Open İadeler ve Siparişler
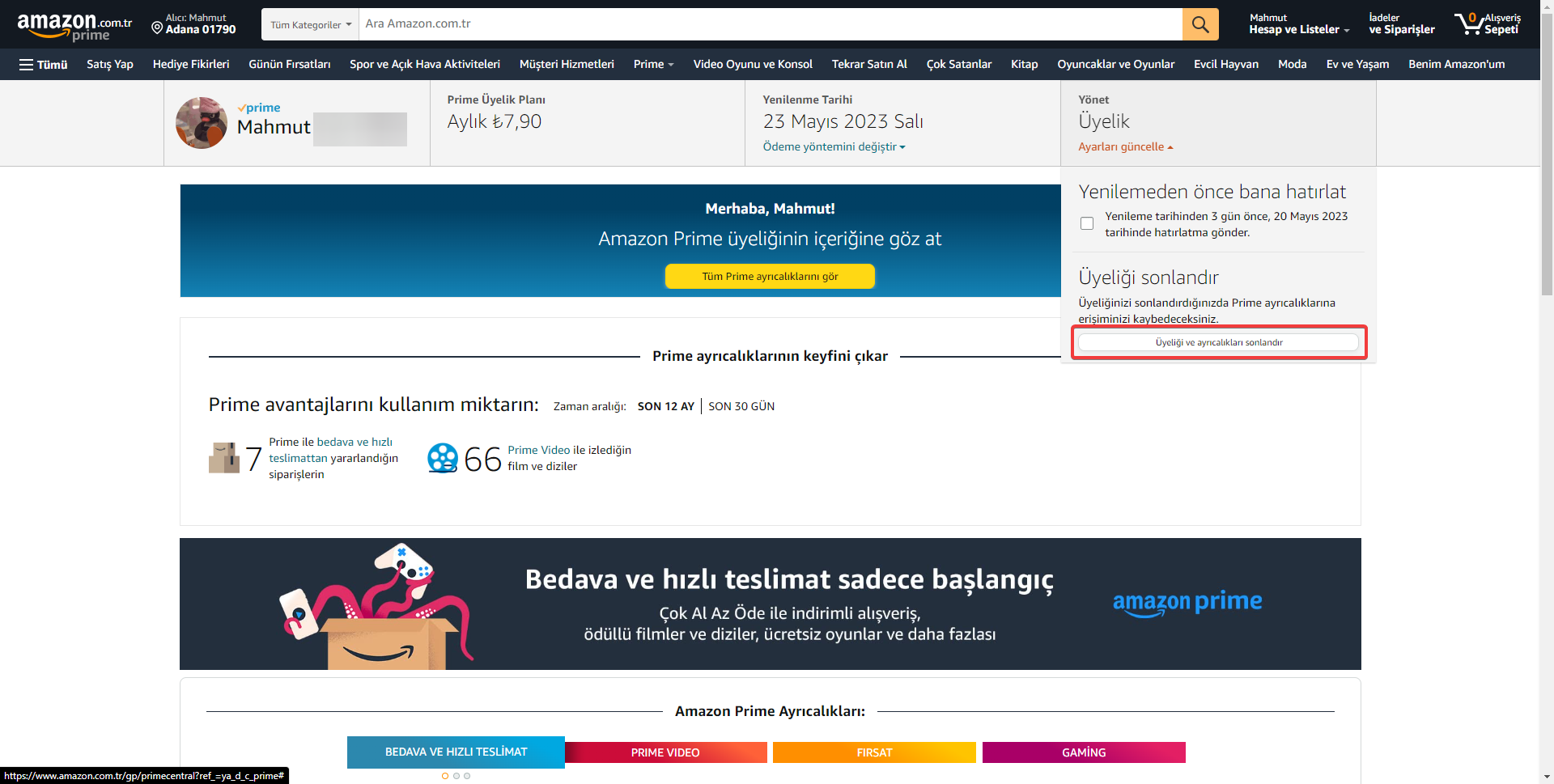Screen dimensions: 1554x784 (1402, 23)
